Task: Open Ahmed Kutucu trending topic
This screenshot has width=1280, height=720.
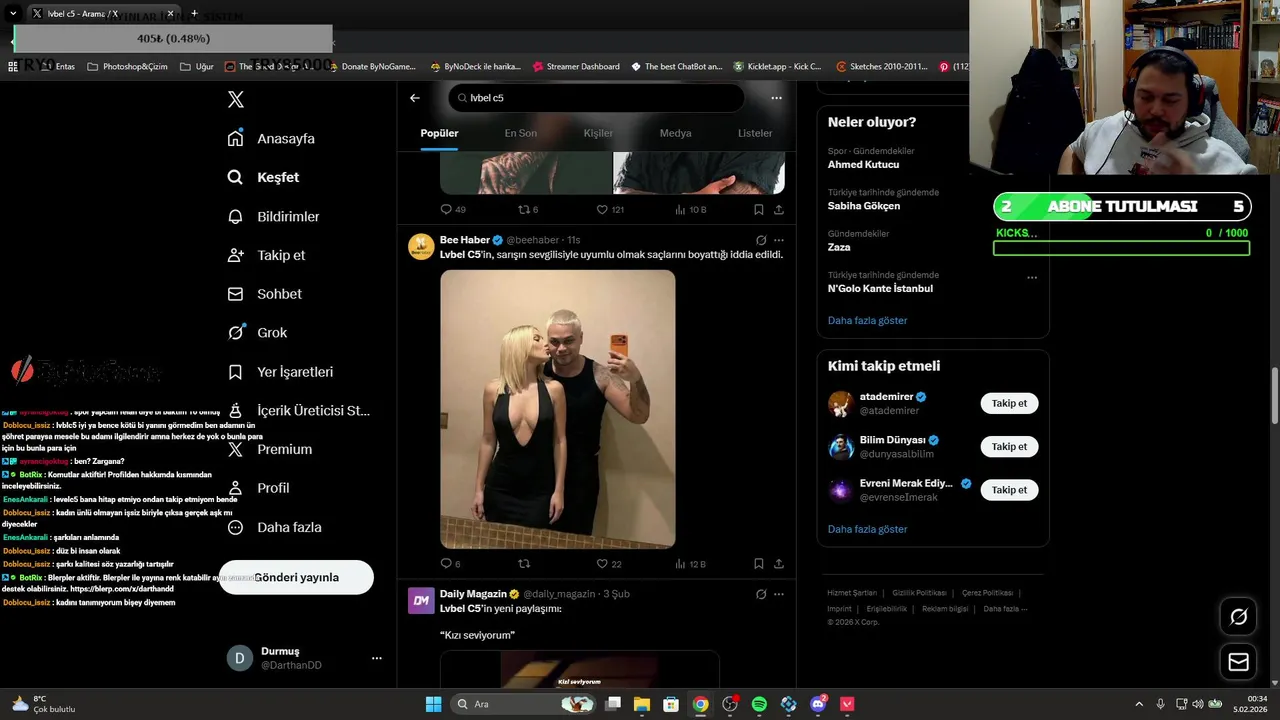Action: coord(863,164)
